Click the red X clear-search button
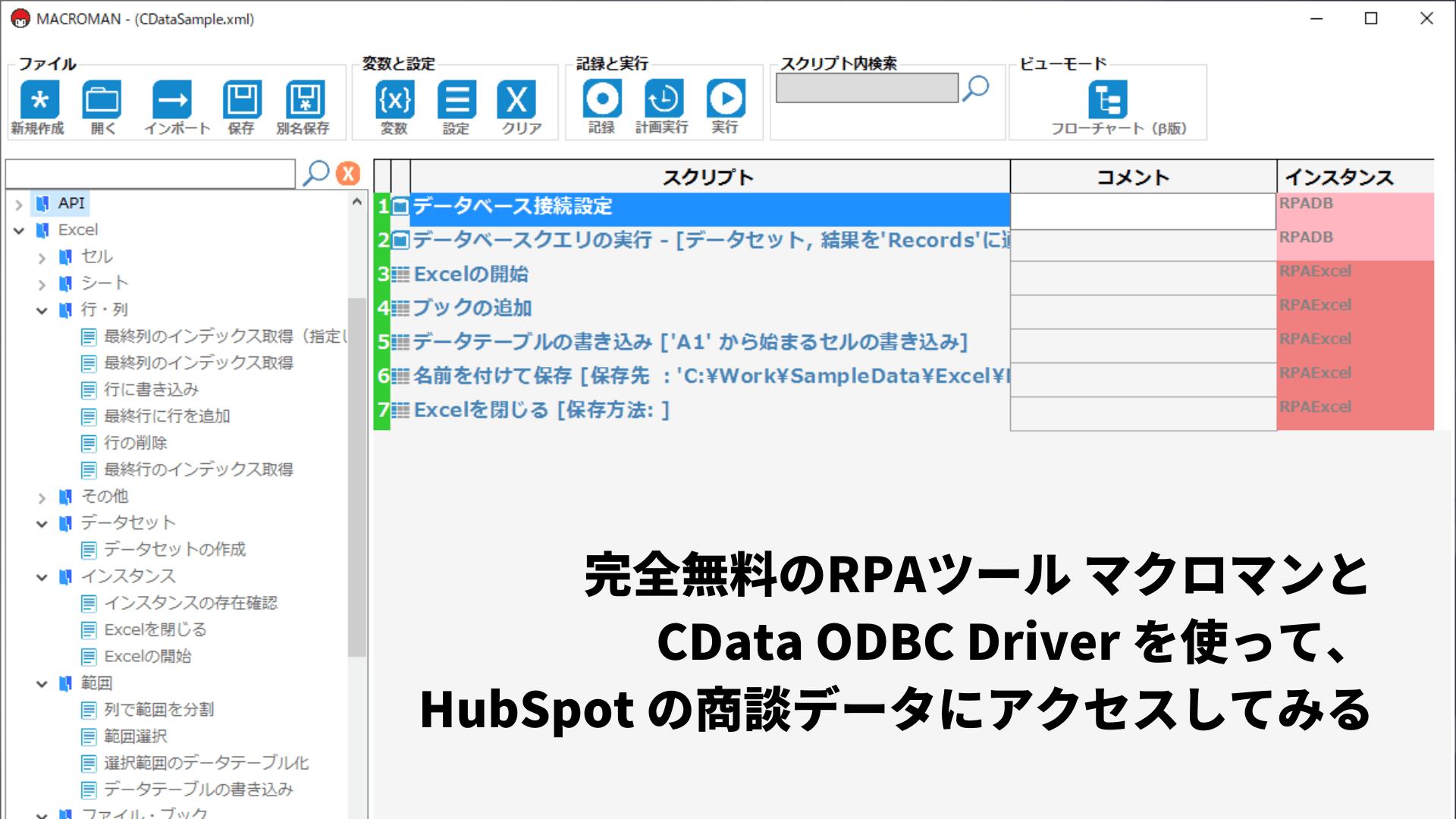Viewport: 1456px width, 819px height. [x=348, y=174]
